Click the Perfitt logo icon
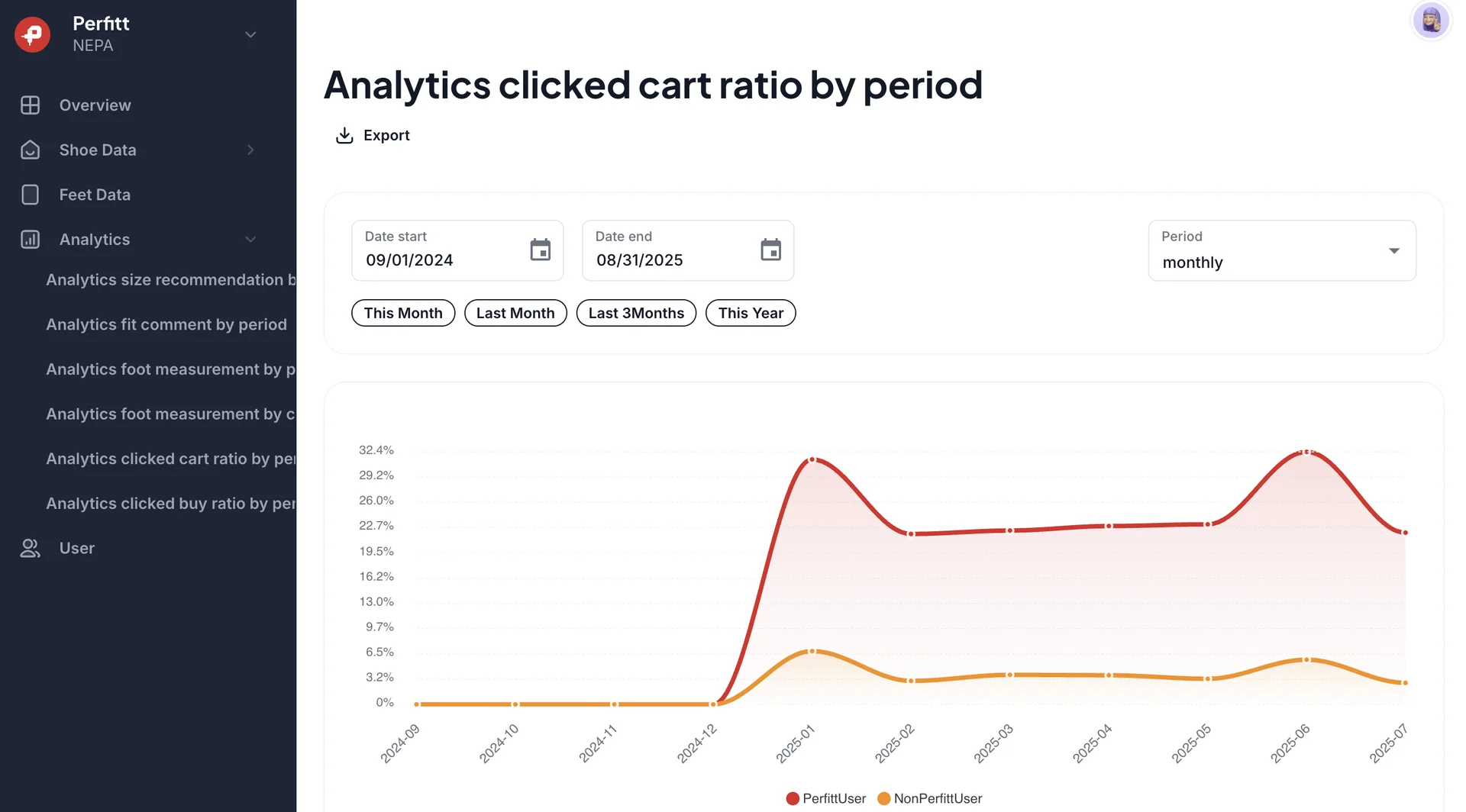Viewport: 1466px width, 812px height. pyautogui.click(x=32, y=34)
